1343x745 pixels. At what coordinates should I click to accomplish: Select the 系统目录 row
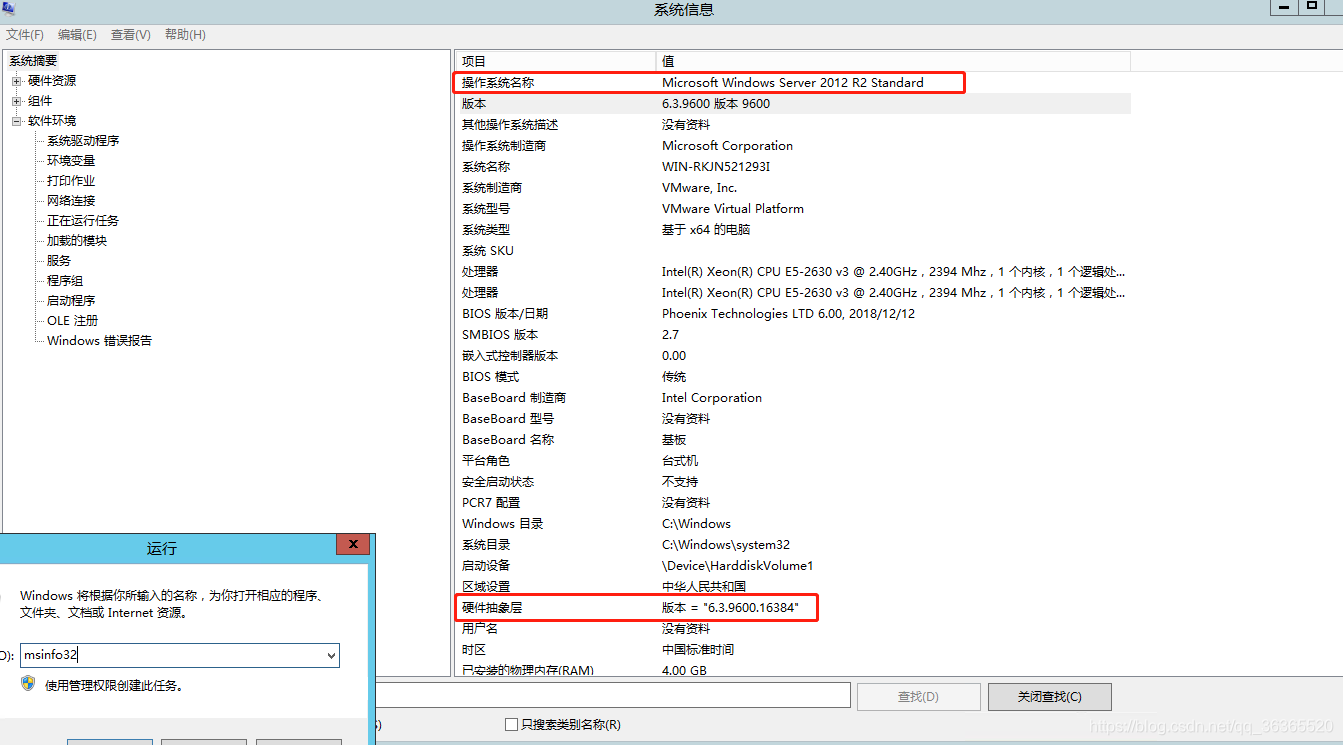[x=793, y=545]
